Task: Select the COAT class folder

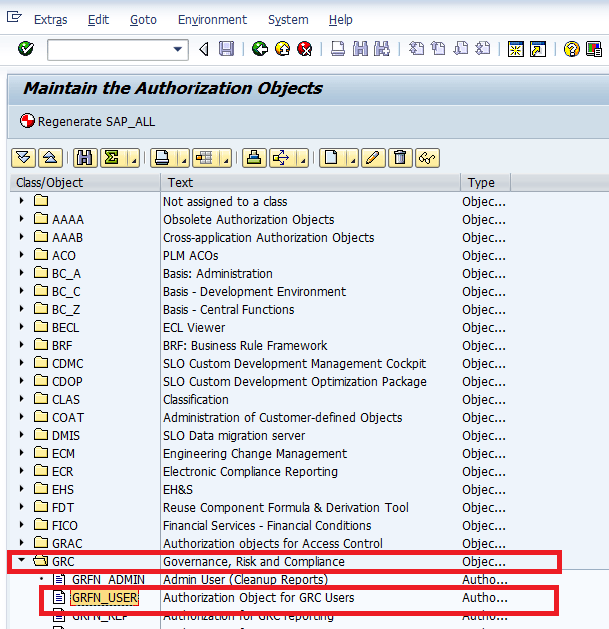Action: pyautogui.click(x=41, y=416)
